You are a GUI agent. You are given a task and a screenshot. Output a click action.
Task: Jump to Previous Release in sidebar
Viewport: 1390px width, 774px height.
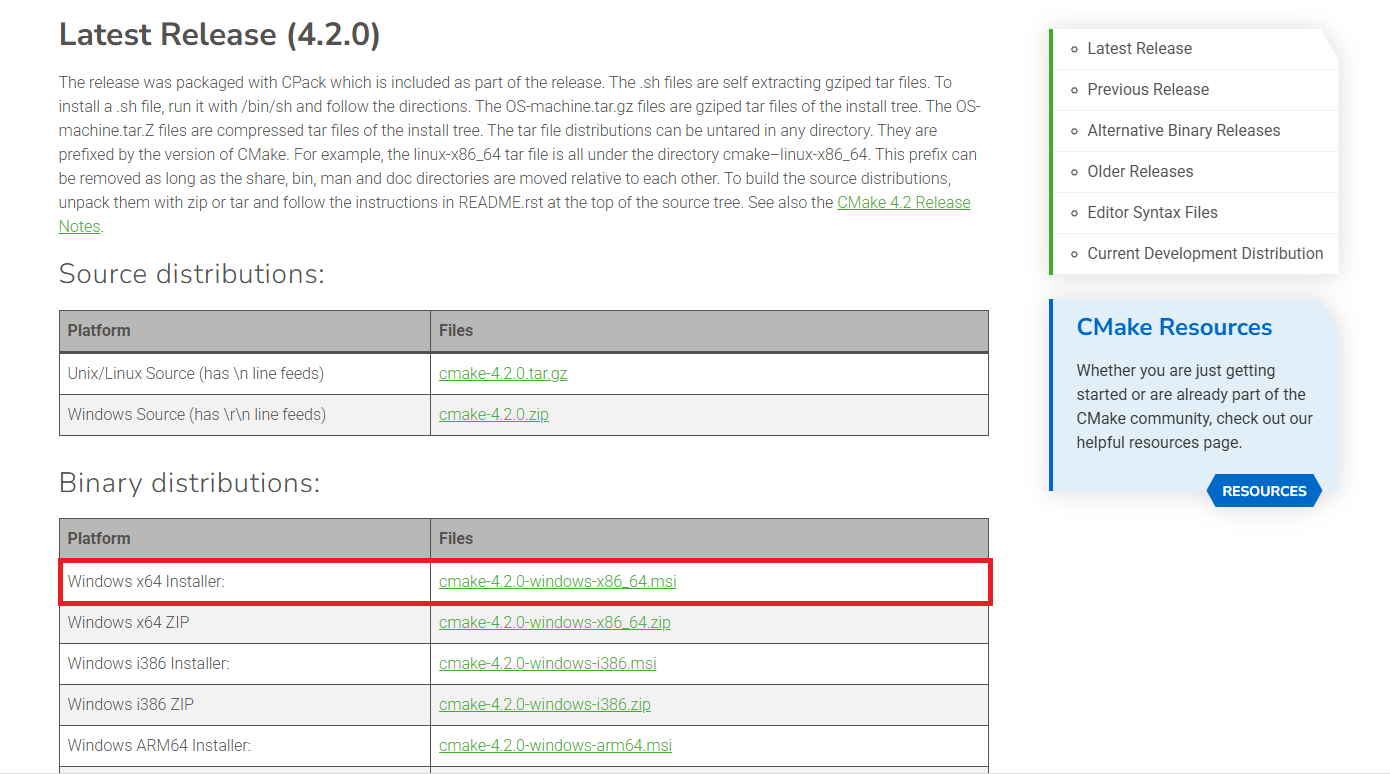pos(1148,89)
